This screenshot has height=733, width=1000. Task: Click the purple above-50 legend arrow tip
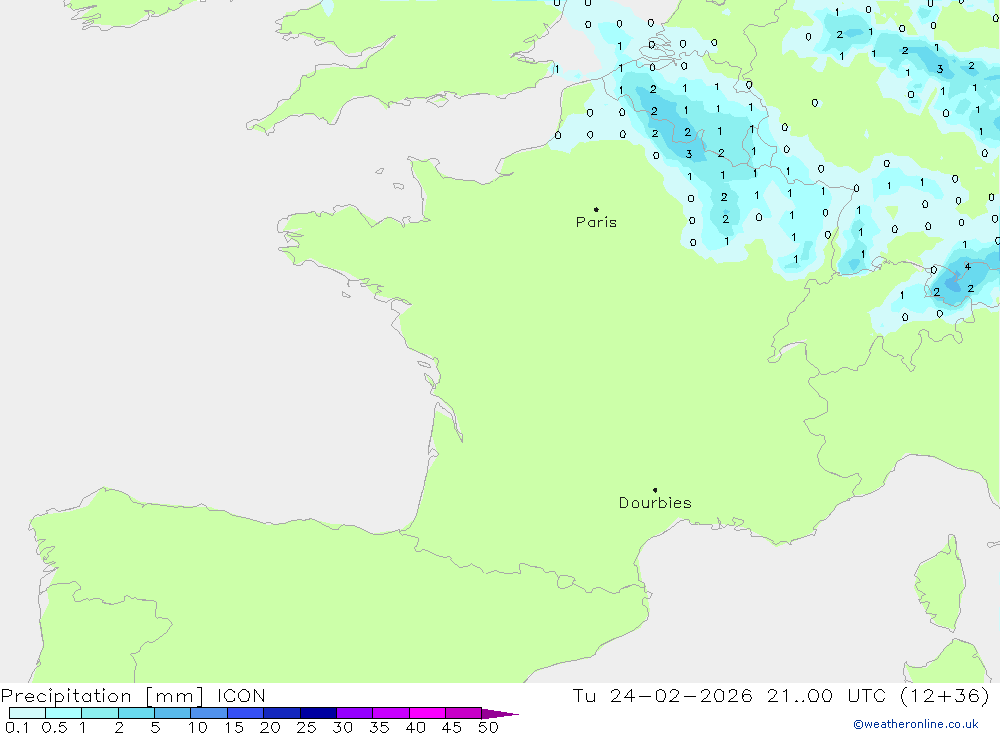coord(500,714)
